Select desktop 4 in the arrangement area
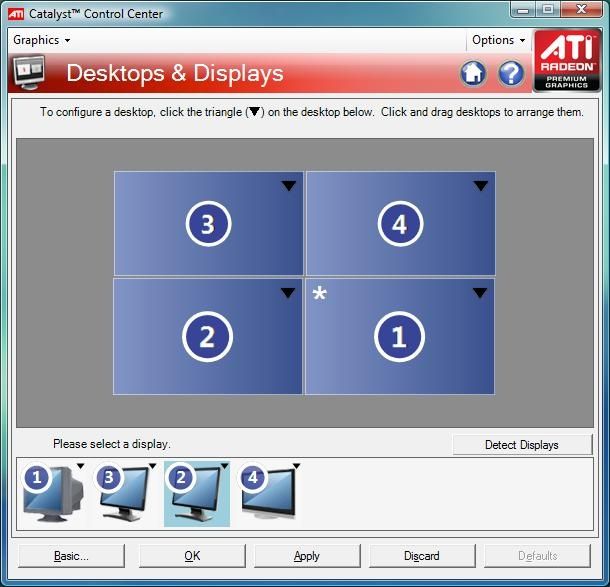 pyautogui.click(x=401, y=223)
